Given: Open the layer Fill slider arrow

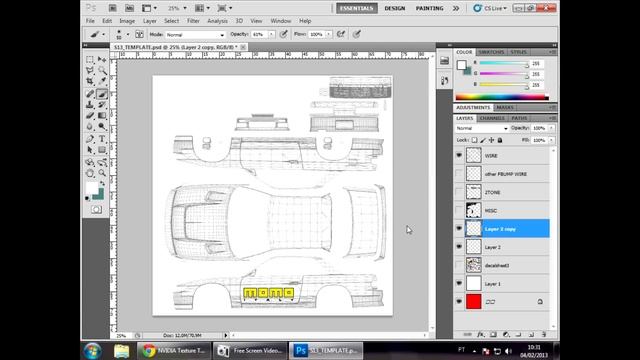Looking at the screenshot, I should tap(551, 140).
